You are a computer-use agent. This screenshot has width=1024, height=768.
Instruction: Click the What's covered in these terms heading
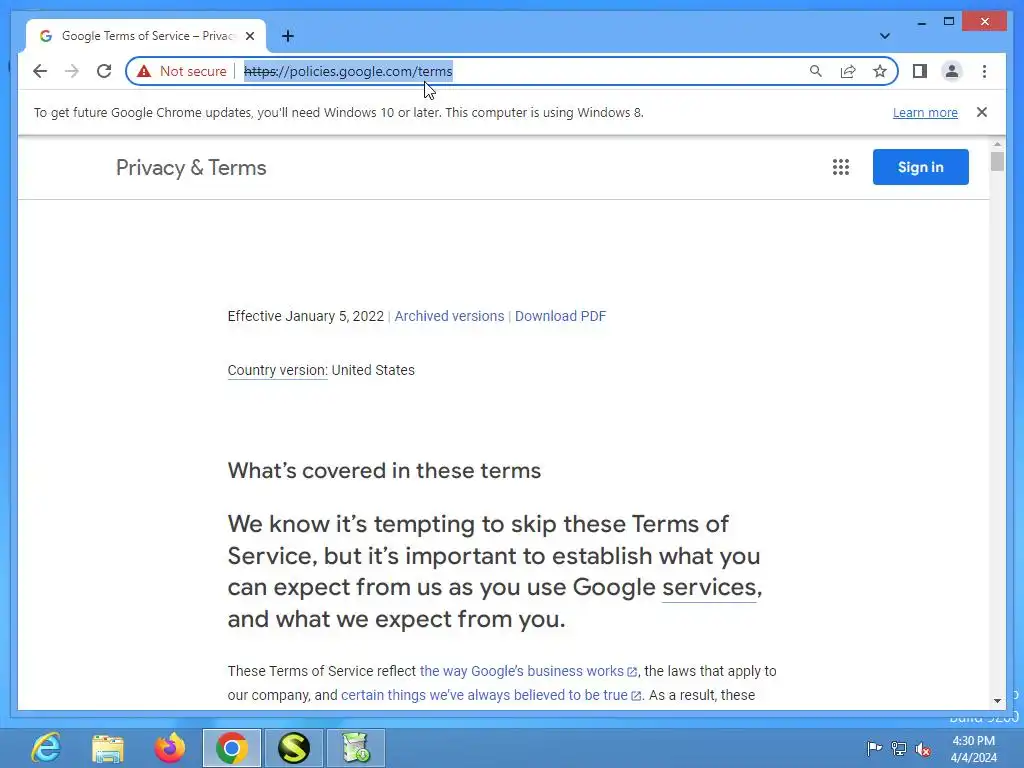384,471
